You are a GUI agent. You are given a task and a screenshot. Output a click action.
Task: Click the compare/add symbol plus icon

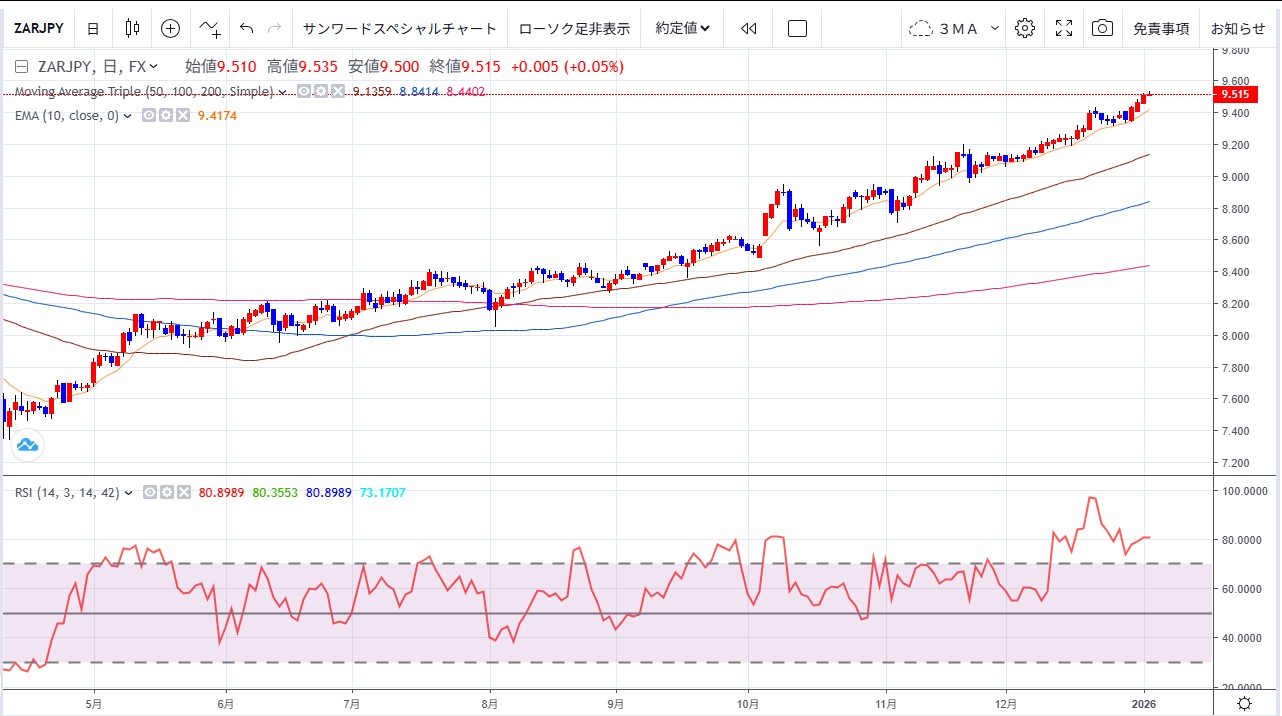(x=171, y=28)
